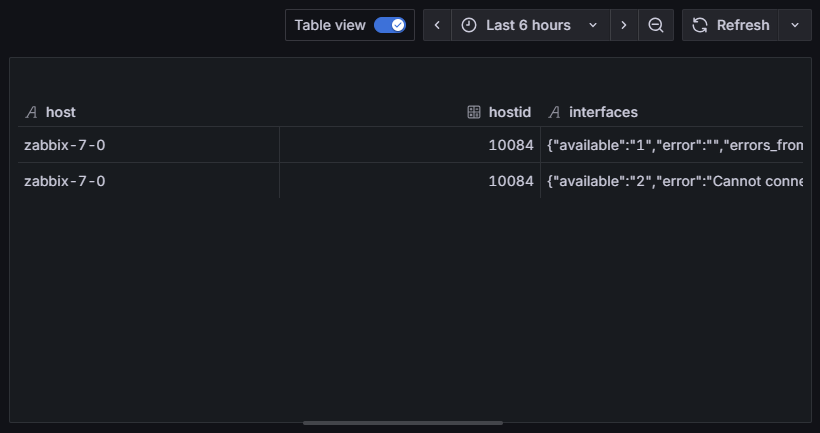Click the string type icon beside host
820x433 pixels.
[x=31, y=112]
